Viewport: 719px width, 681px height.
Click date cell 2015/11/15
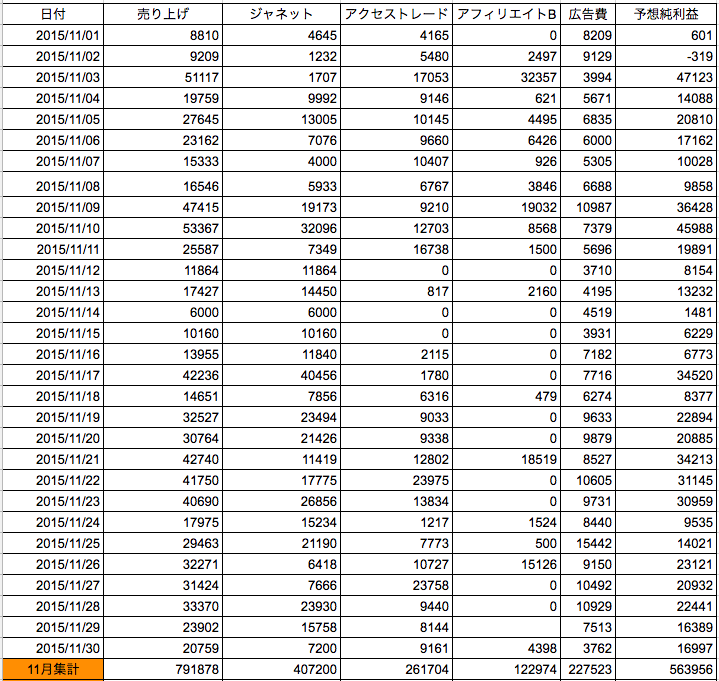[53, 334]
